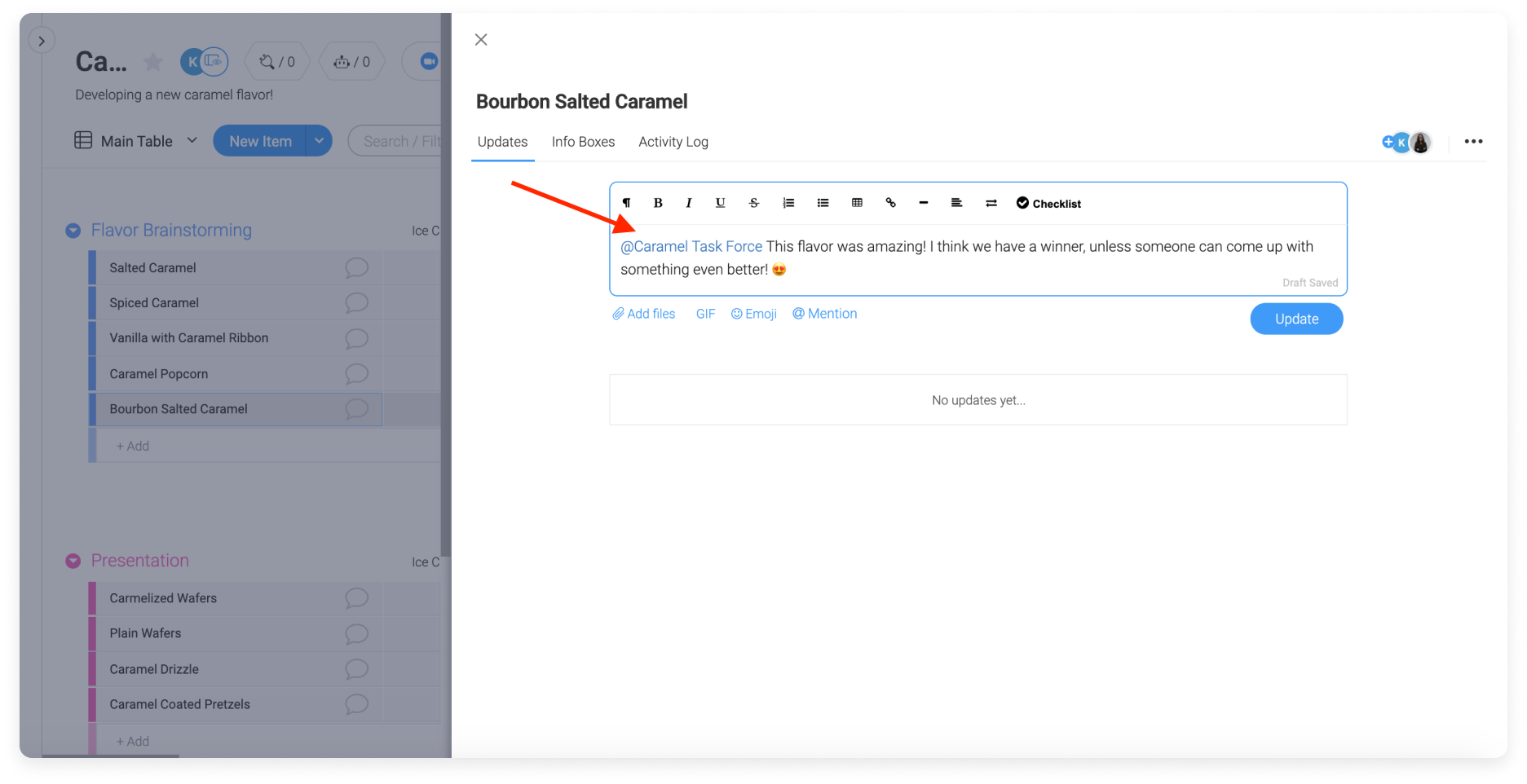The image size is (1527, 784).
Task: Open the automations counter
Action: (351, 62)
